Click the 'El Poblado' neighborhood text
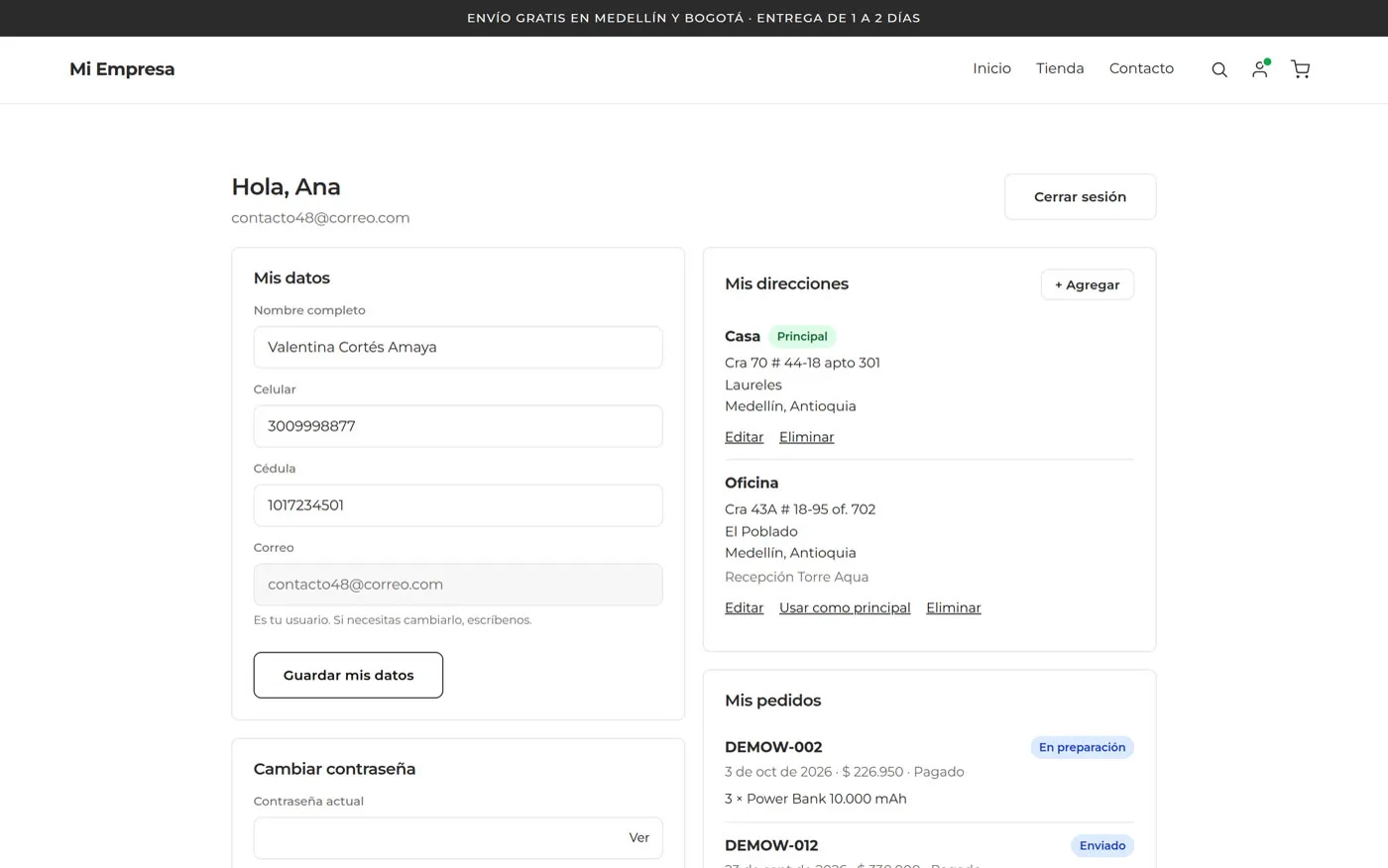This screenshot has width=1388, height=868. (760, 531)
